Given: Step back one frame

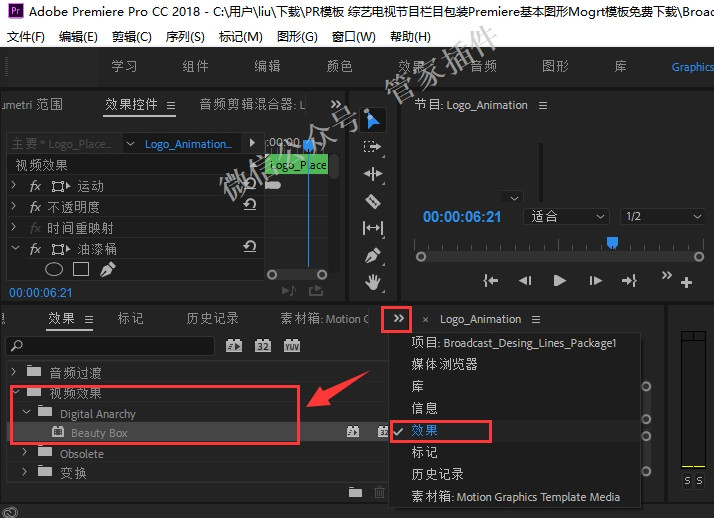Looking at the screenshot, I should (x=525, y=280).
